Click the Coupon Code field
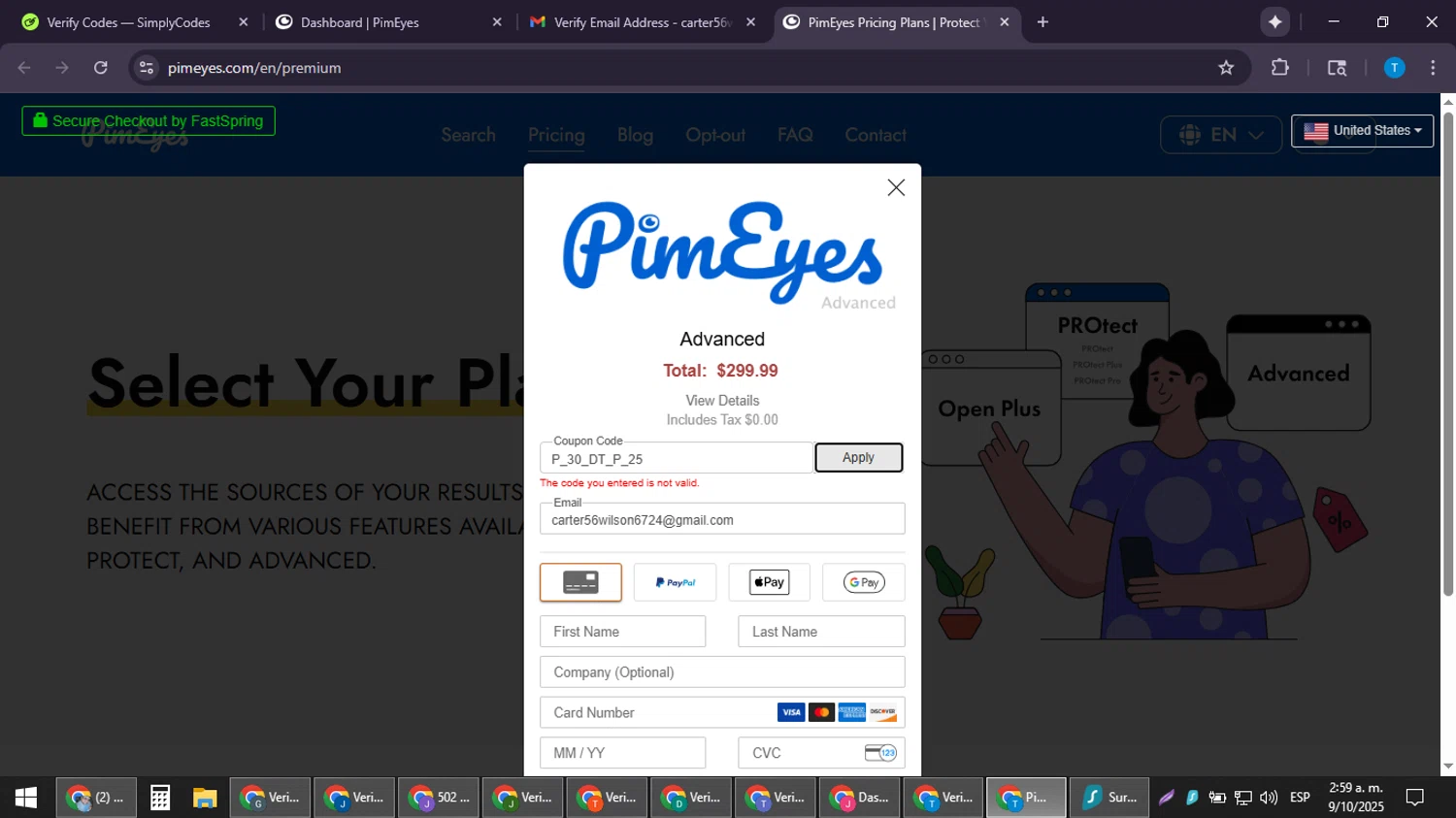This screenshot has width=1456, height=818. pos(676,458)
